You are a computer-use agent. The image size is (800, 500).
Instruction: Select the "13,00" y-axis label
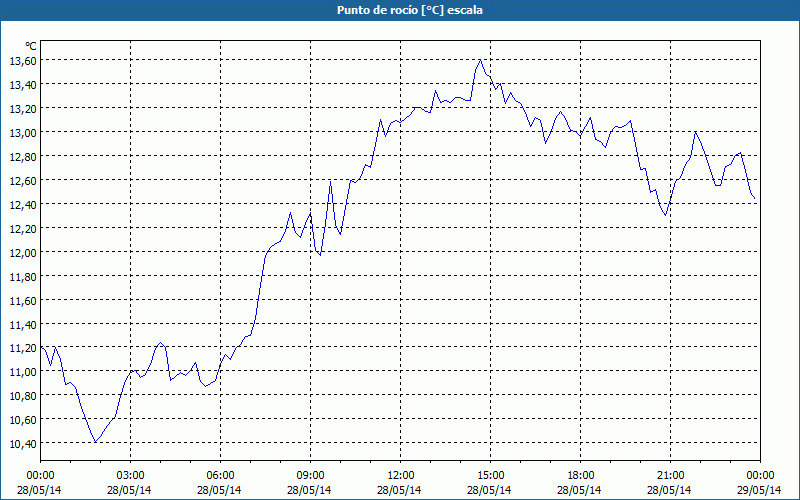click(23, 132)
